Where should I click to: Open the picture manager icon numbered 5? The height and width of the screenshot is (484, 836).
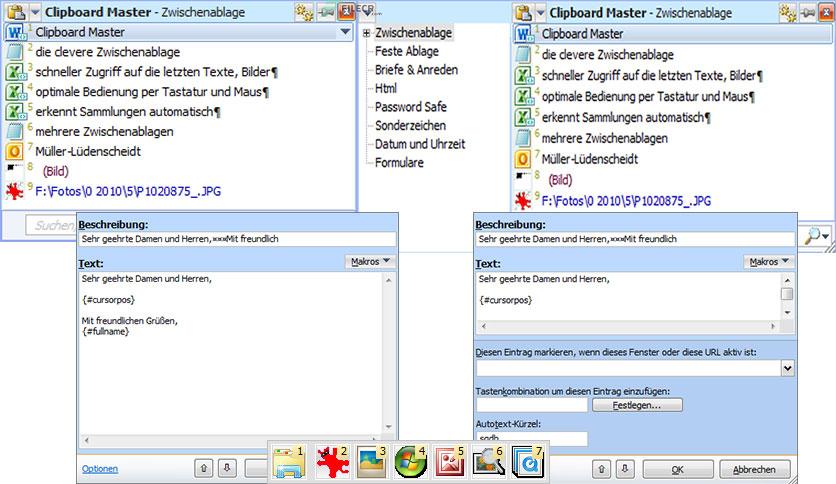(x=449, y=462)
